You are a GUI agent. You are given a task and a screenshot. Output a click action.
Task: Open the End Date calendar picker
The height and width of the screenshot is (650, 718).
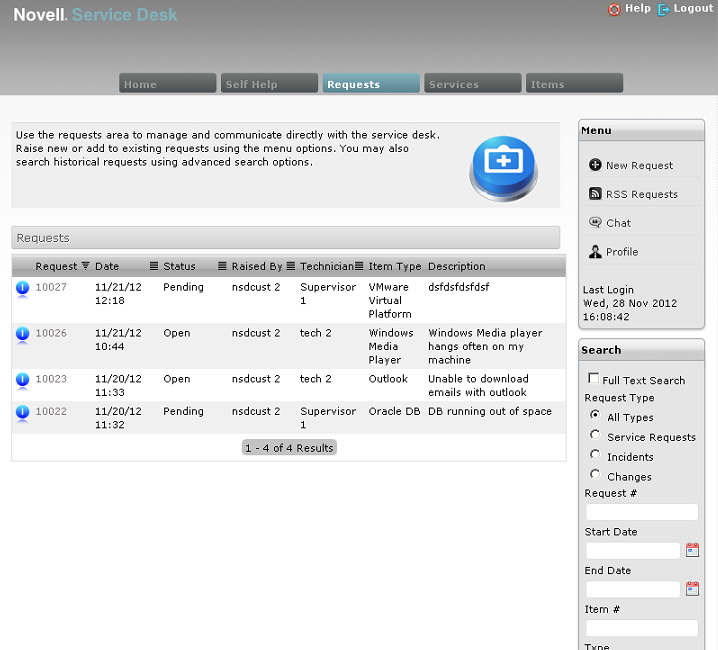tap(692, 588)
